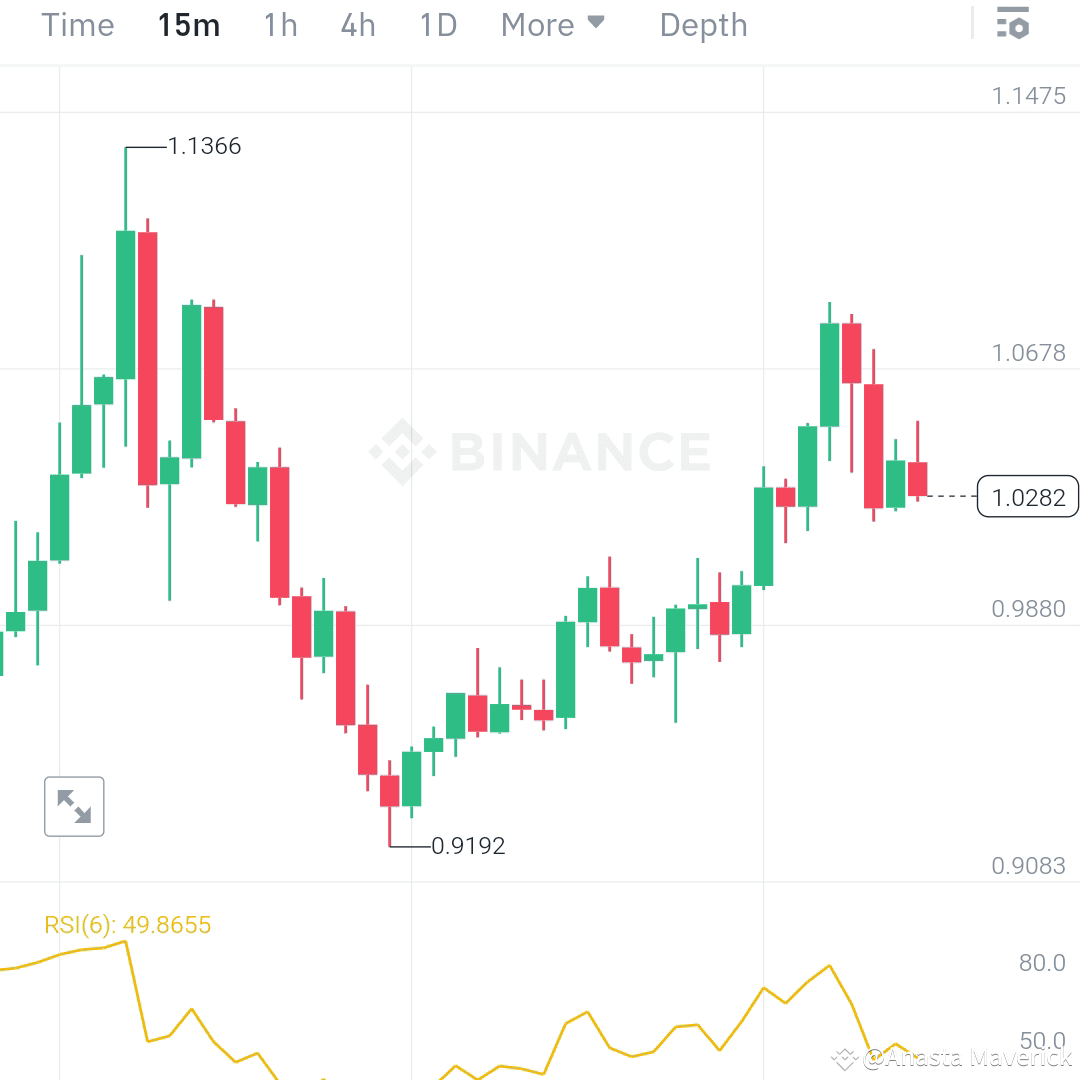
Task: Open the More timeframes dropdown
Action: [x=553, y=25]
